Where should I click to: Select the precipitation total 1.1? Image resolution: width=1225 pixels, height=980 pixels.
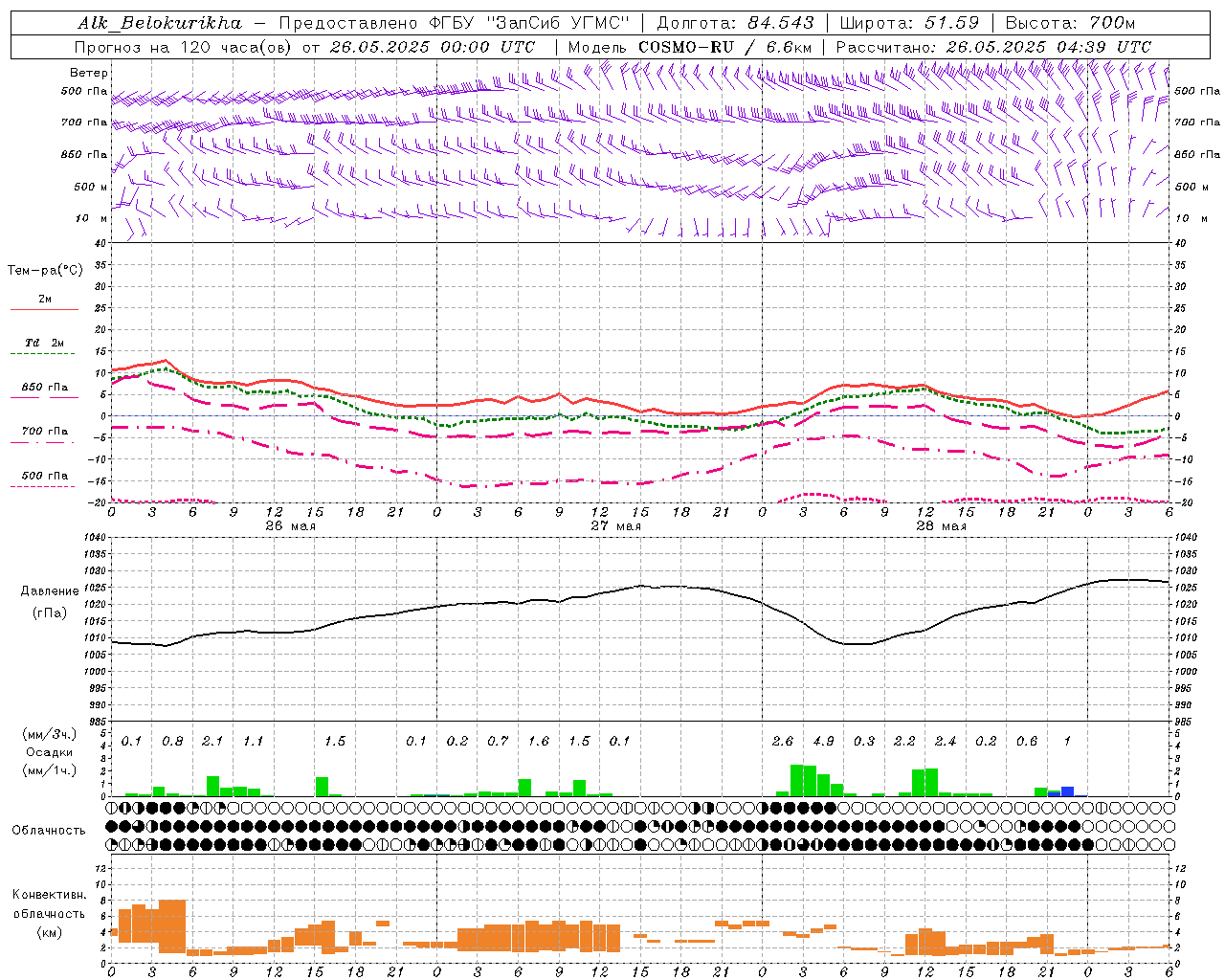click(x=253, y=742)
